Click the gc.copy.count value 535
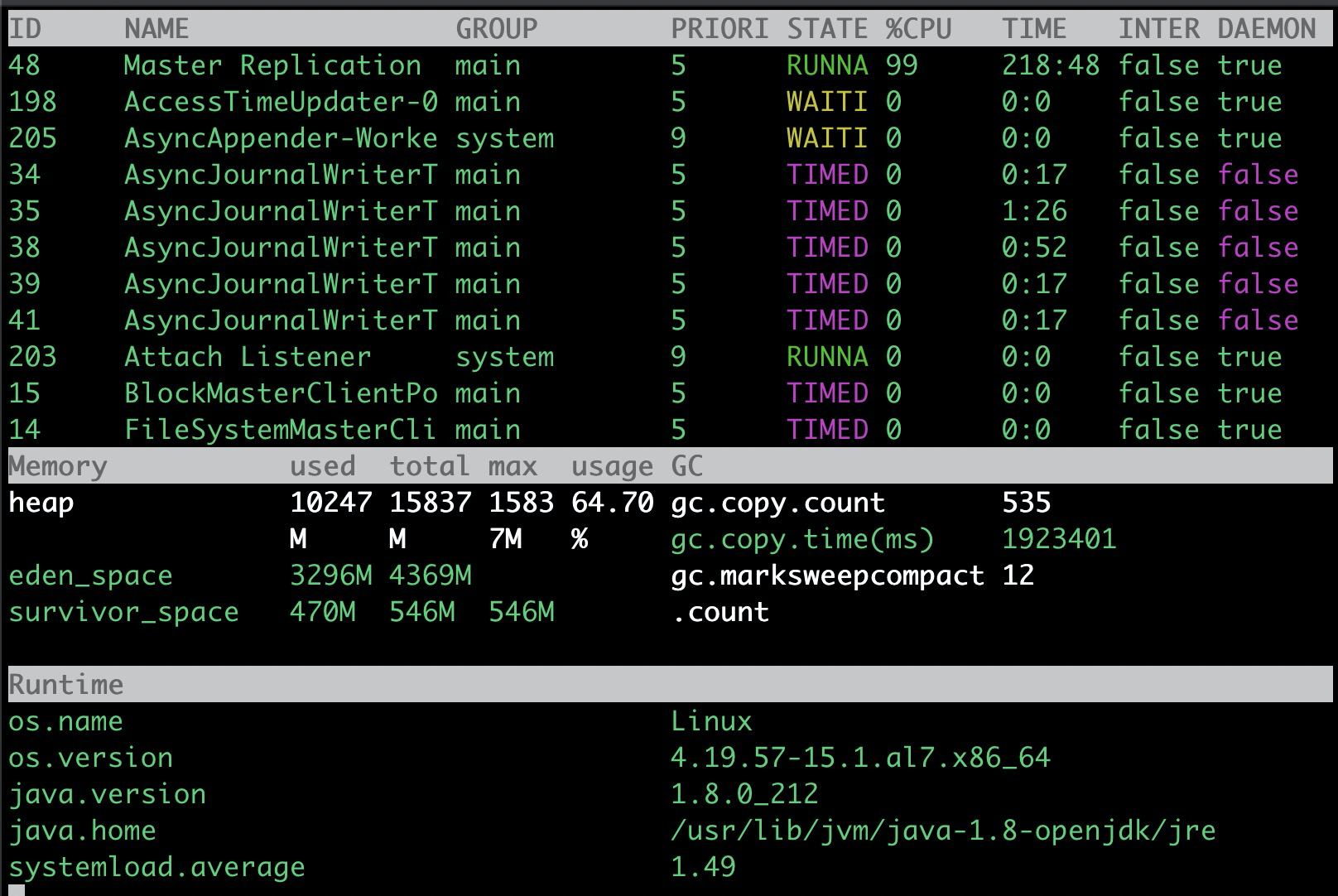The width and height of the screenshot is (1338, 896). [x=1027, y=502]
